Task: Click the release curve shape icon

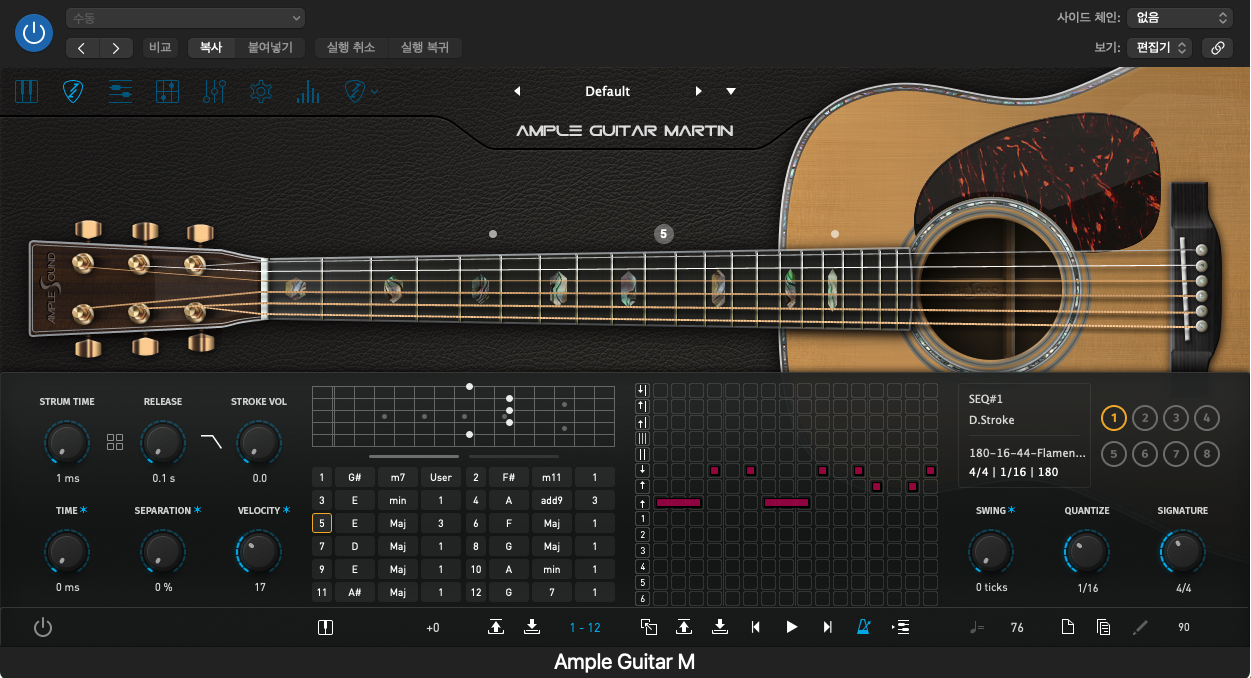Action: 211,441
